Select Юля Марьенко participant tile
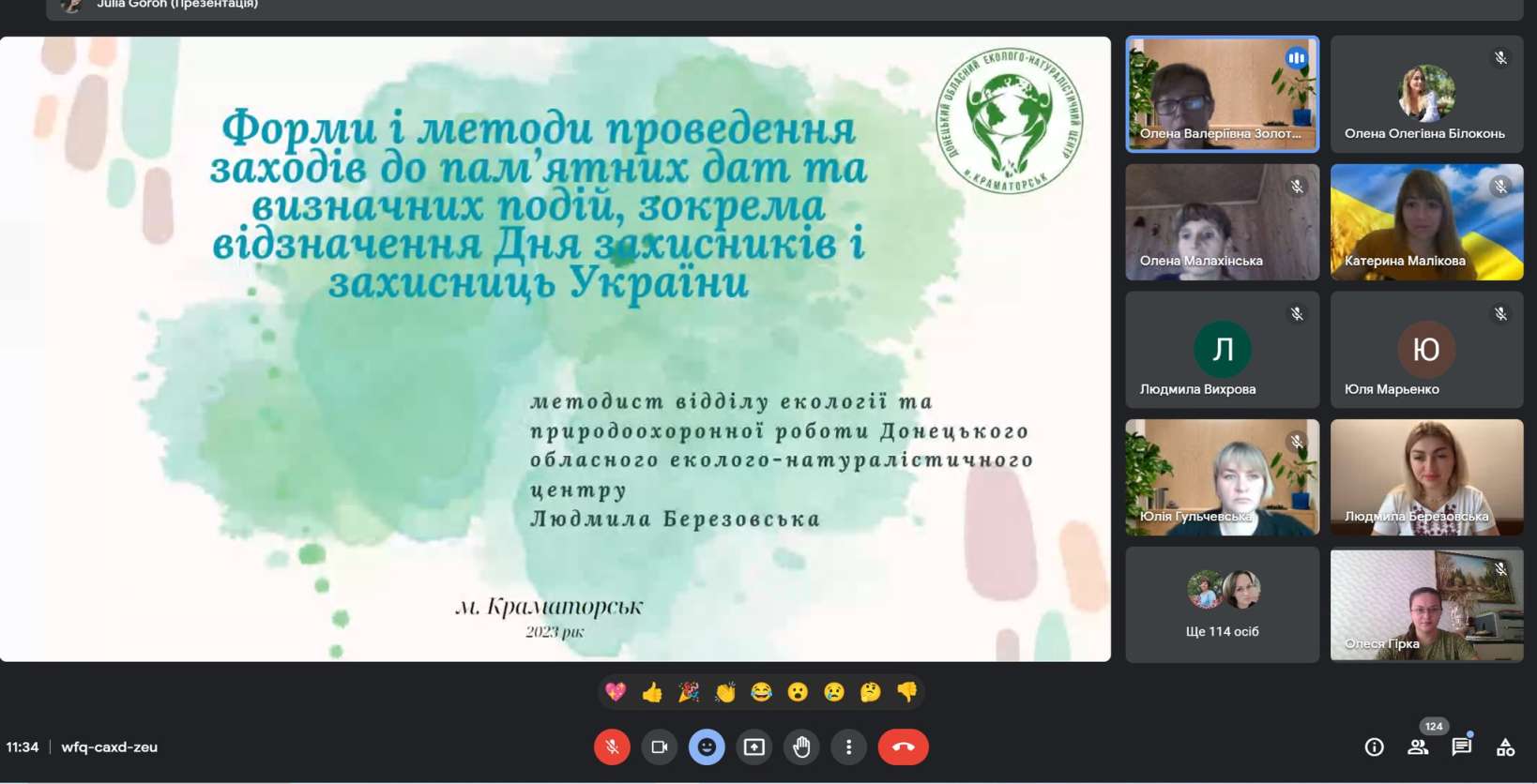 pyautogui.click(x=1427, y=350)
